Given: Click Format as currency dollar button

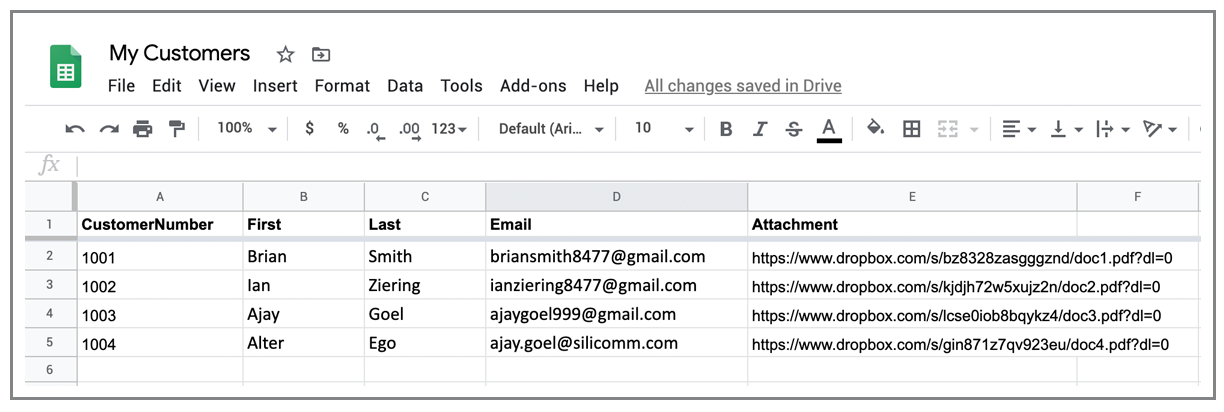Looking at the screenshot, I should point(310,129).
